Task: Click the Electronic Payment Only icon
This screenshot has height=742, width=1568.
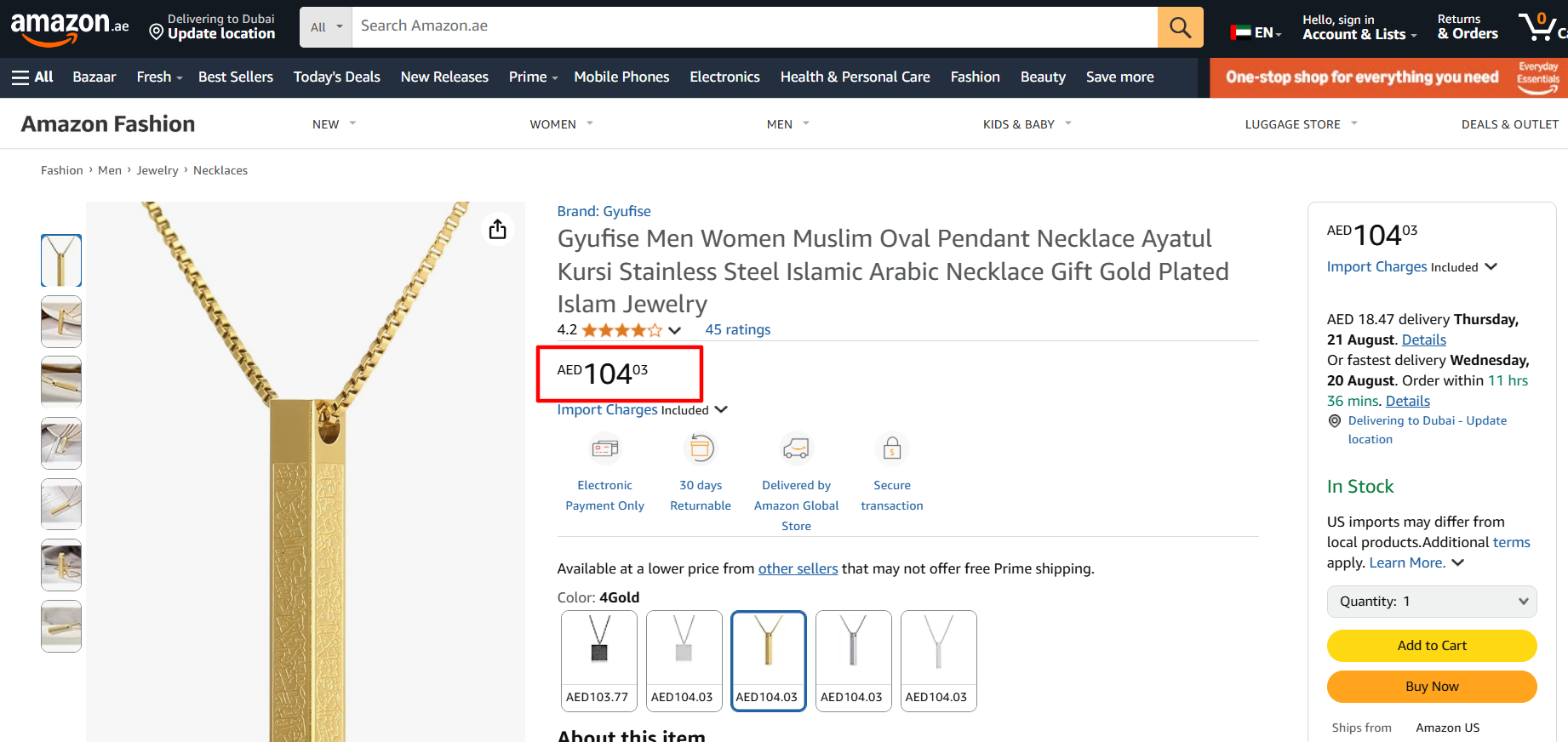Action: click(605, 448)
